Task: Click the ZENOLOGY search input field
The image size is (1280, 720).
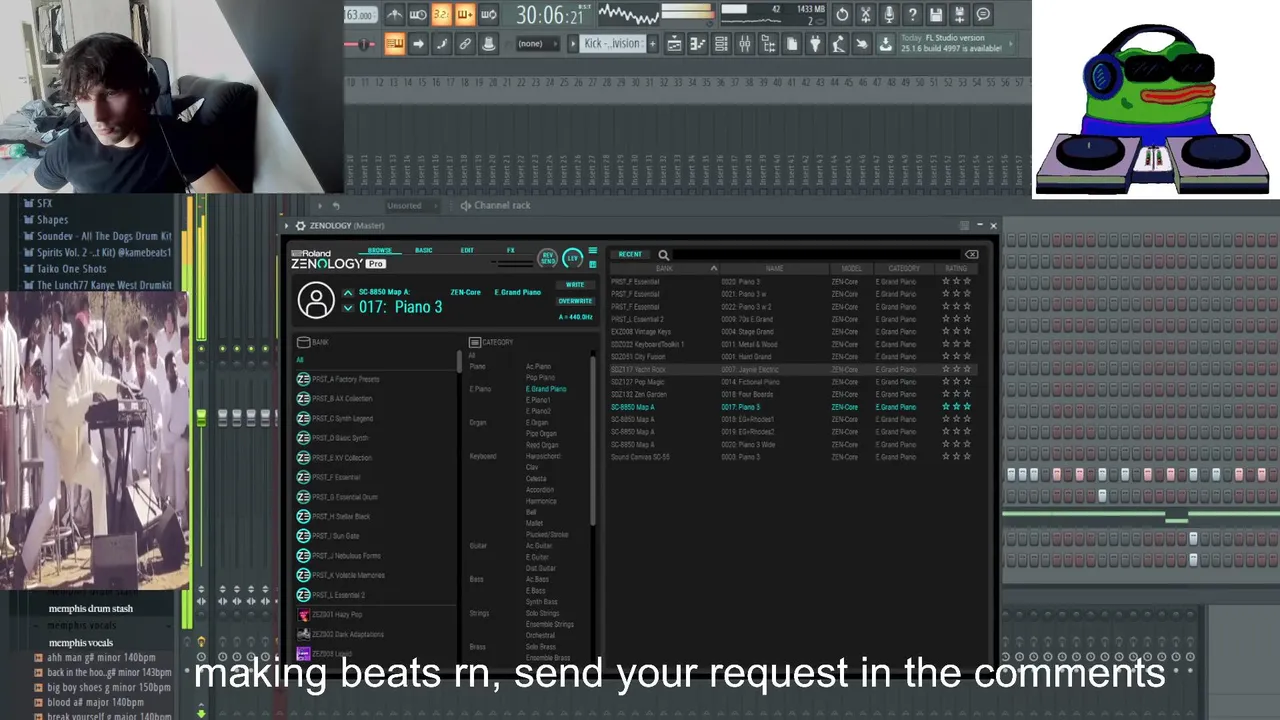Action: pyautogui.click(x=818, y=255)
